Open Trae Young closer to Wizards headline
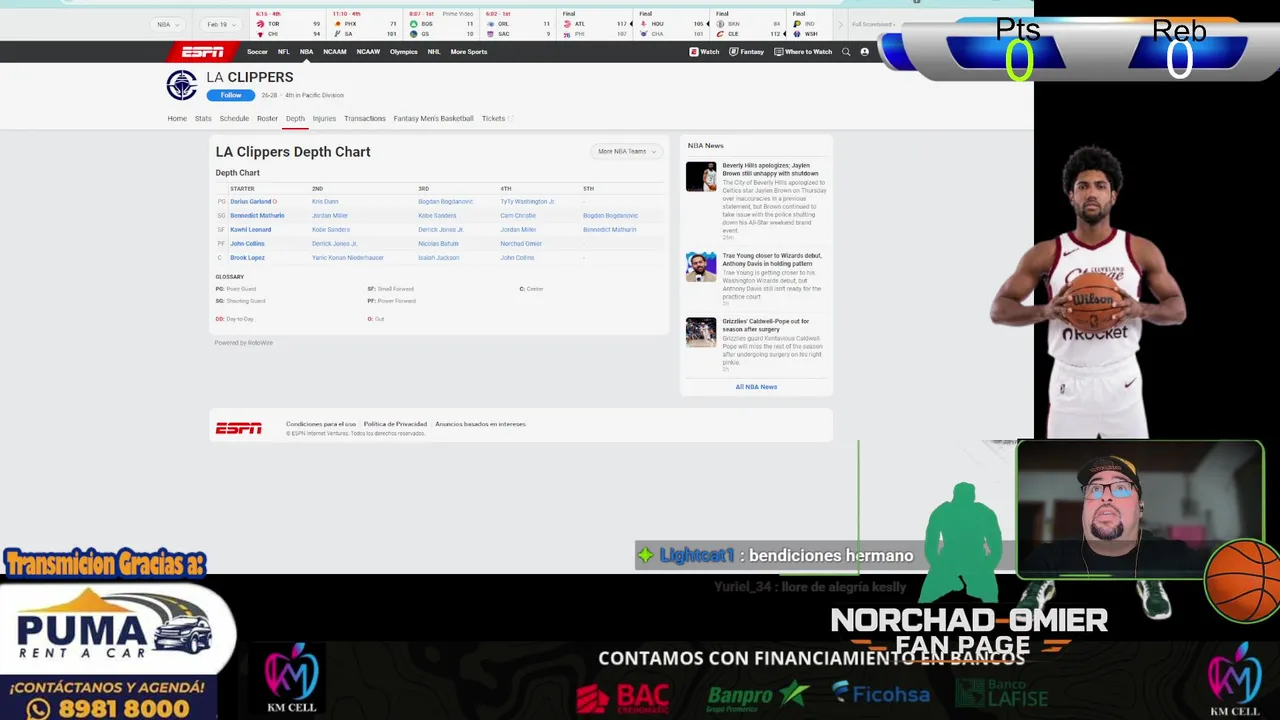The height and width of the screenshot is (720, 1280). [772, 260]
